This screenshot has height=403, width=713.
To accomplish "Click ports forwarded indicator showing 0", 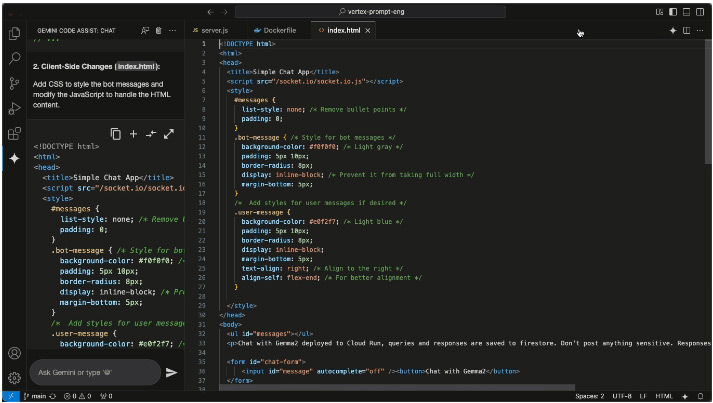I will 106,396.
